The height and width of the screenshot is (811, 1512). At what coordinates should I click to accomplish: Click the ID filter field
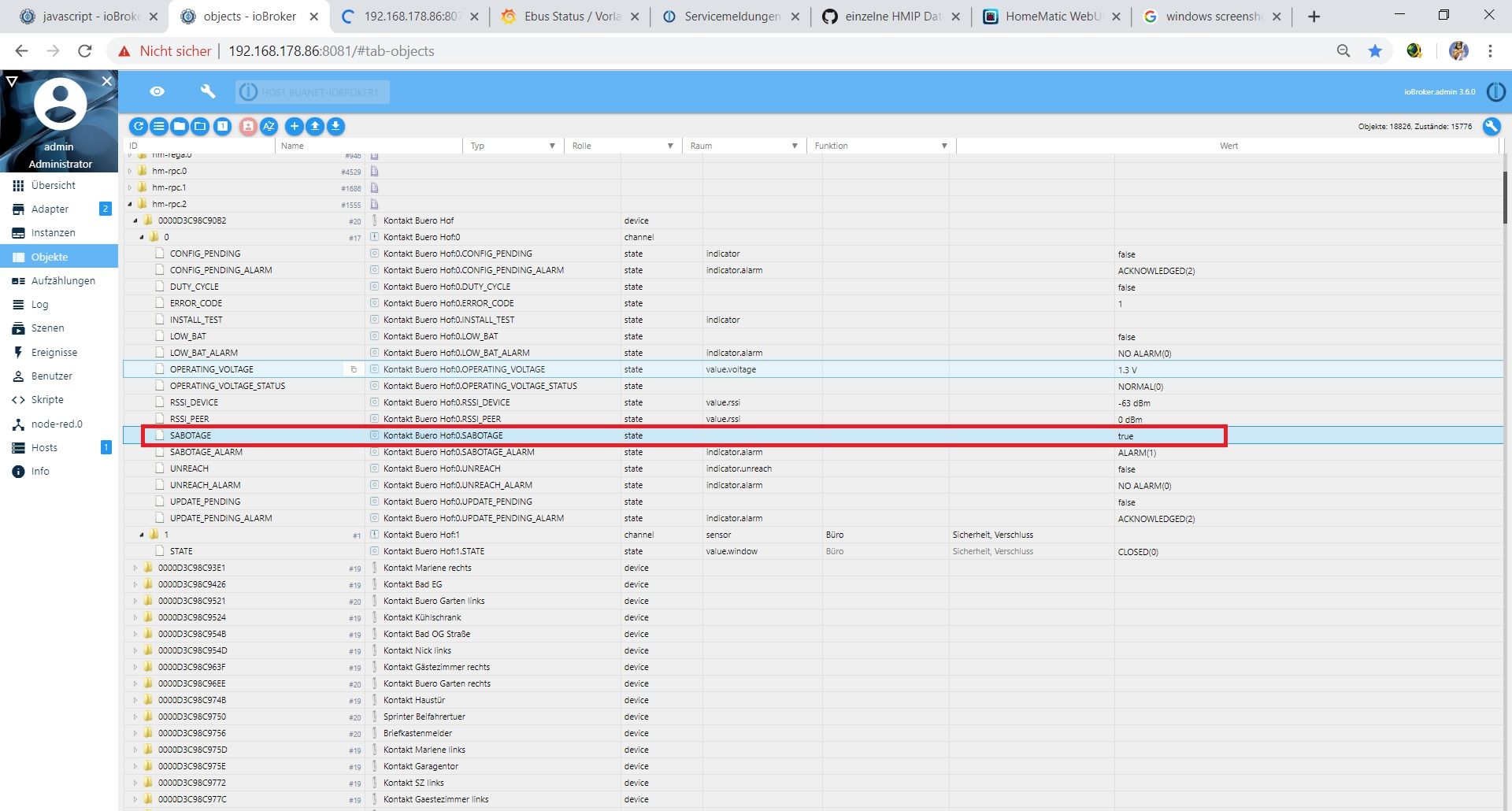201,146
